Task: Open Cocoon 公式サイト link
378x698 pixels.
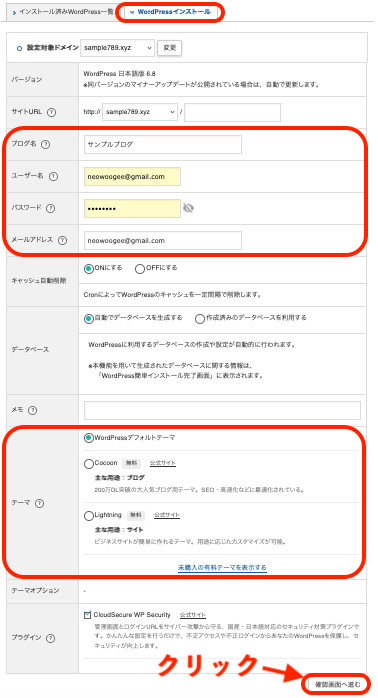Action: pos(163,463)
